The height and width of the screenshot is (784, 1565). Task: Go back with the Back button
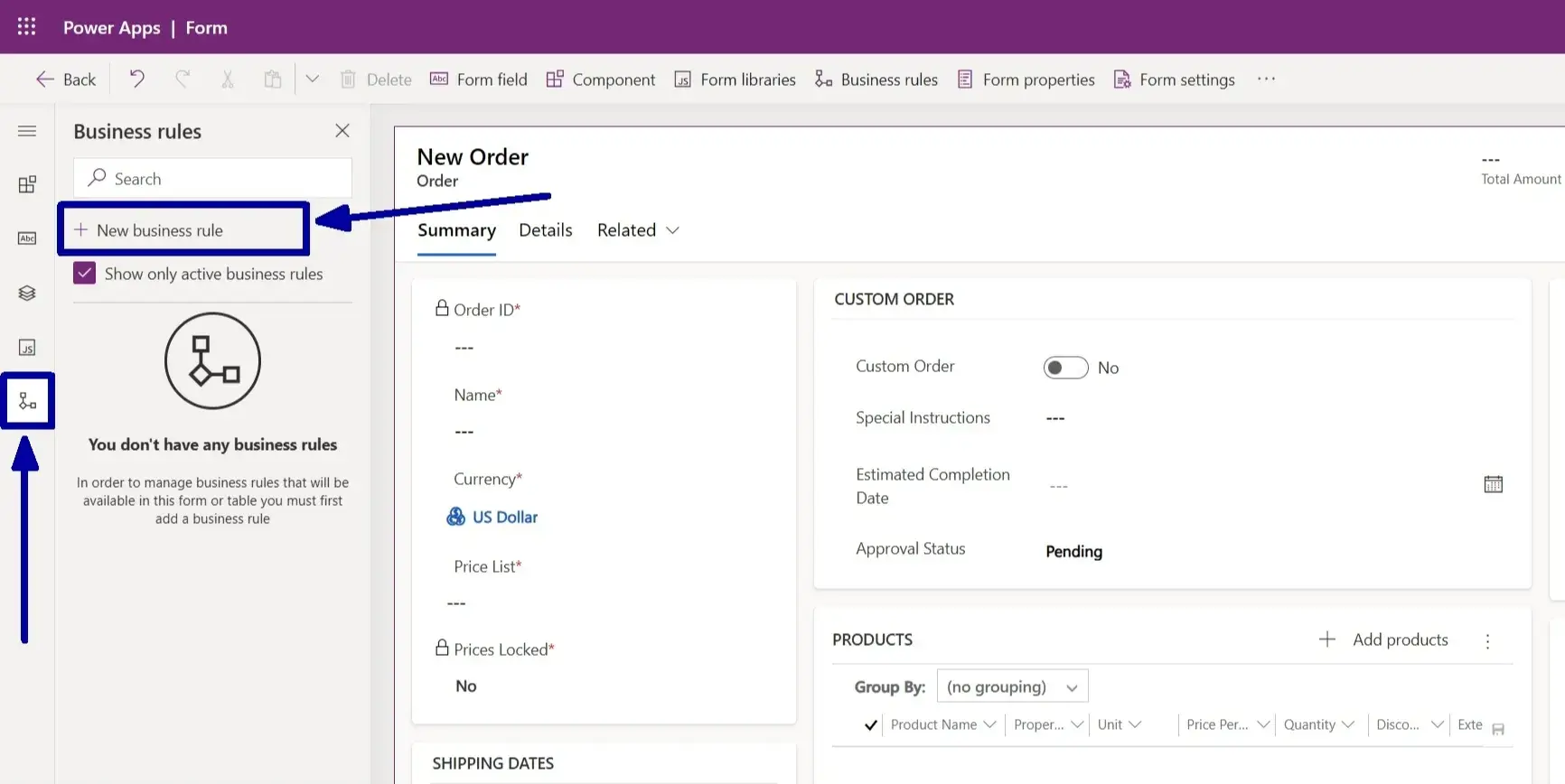point(66,79)
